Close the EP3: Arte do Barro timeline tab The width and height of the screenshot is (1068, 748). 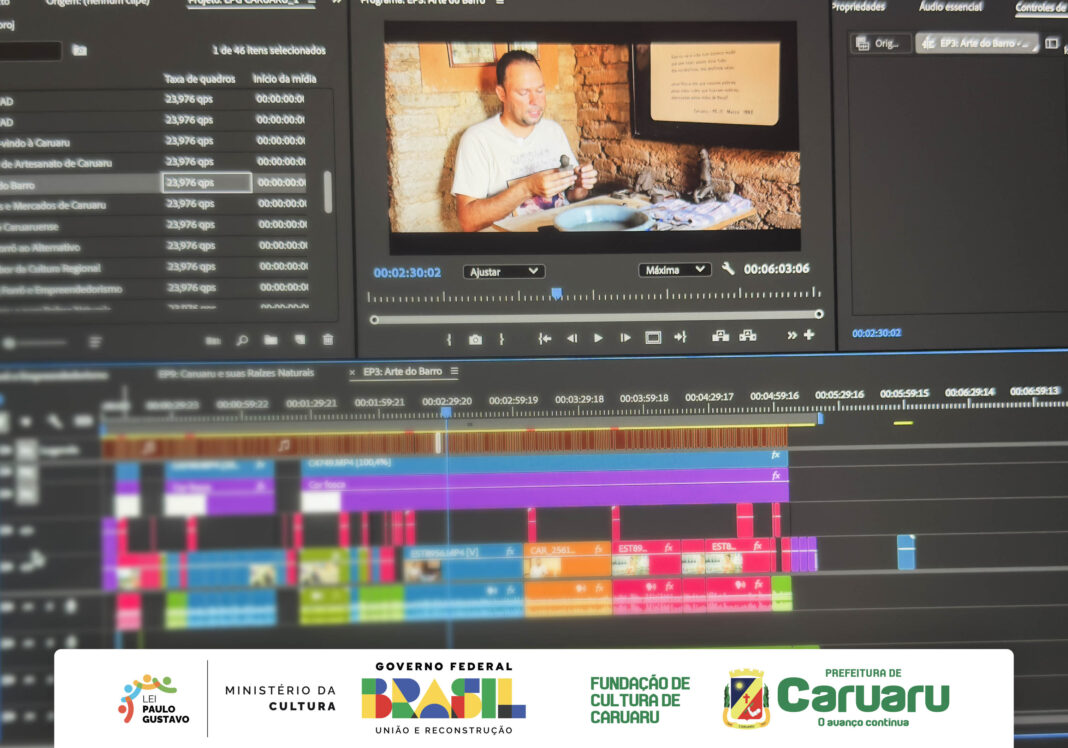352,372
